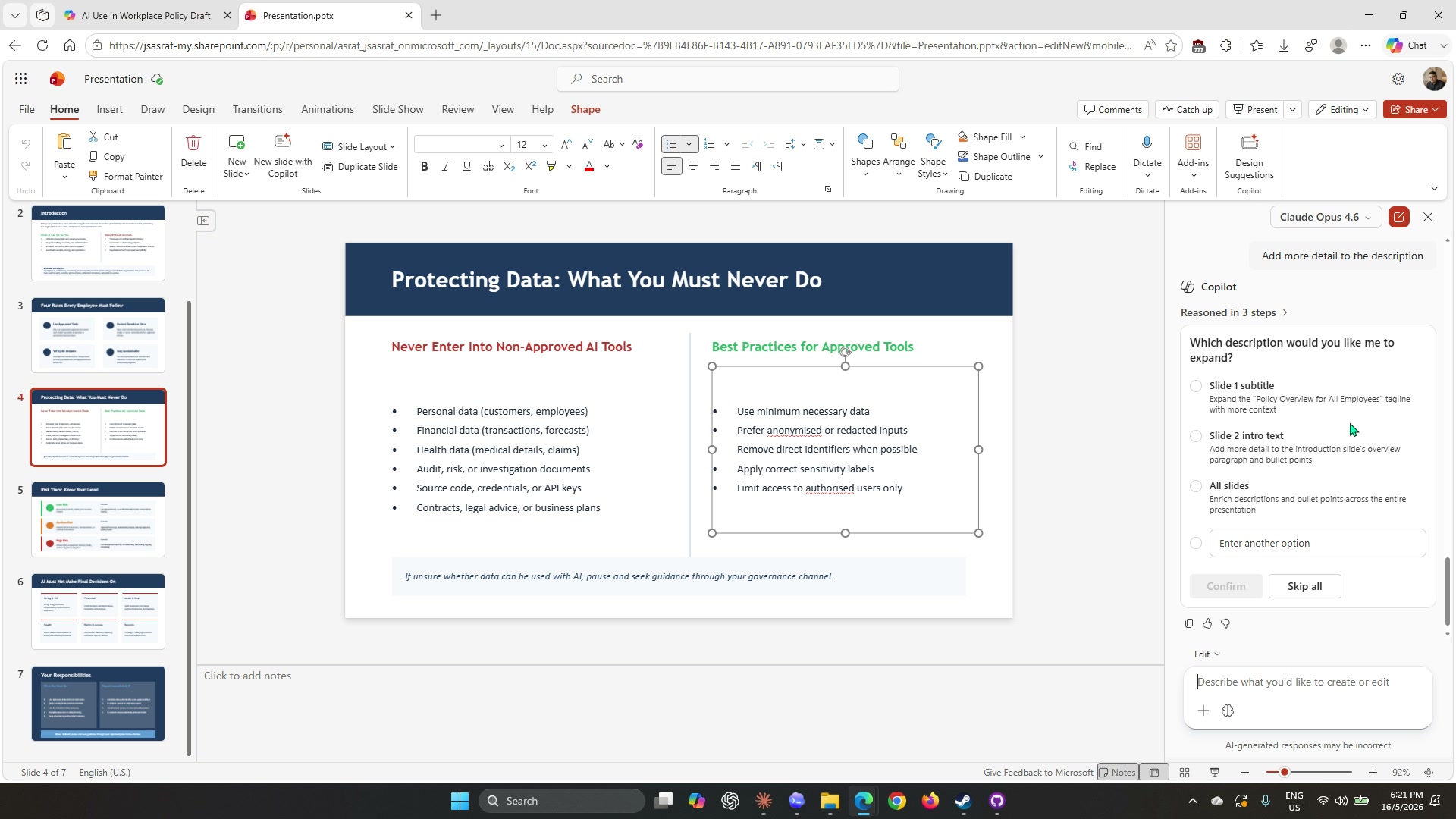
Task: Switch to Normal view in status bar
Action: tap(1154, 773)
